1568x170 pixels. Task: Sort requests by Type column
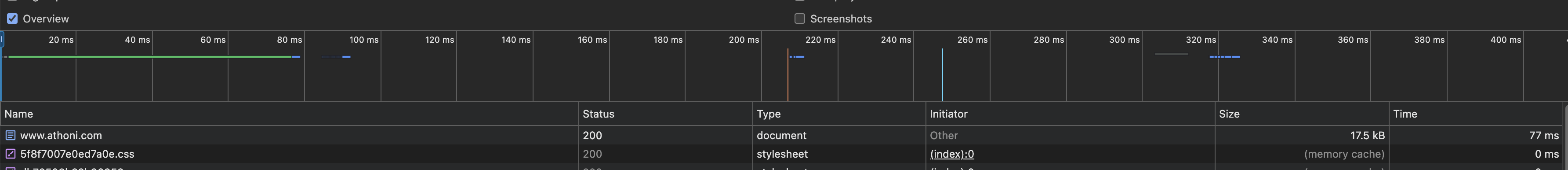(839, 114)
